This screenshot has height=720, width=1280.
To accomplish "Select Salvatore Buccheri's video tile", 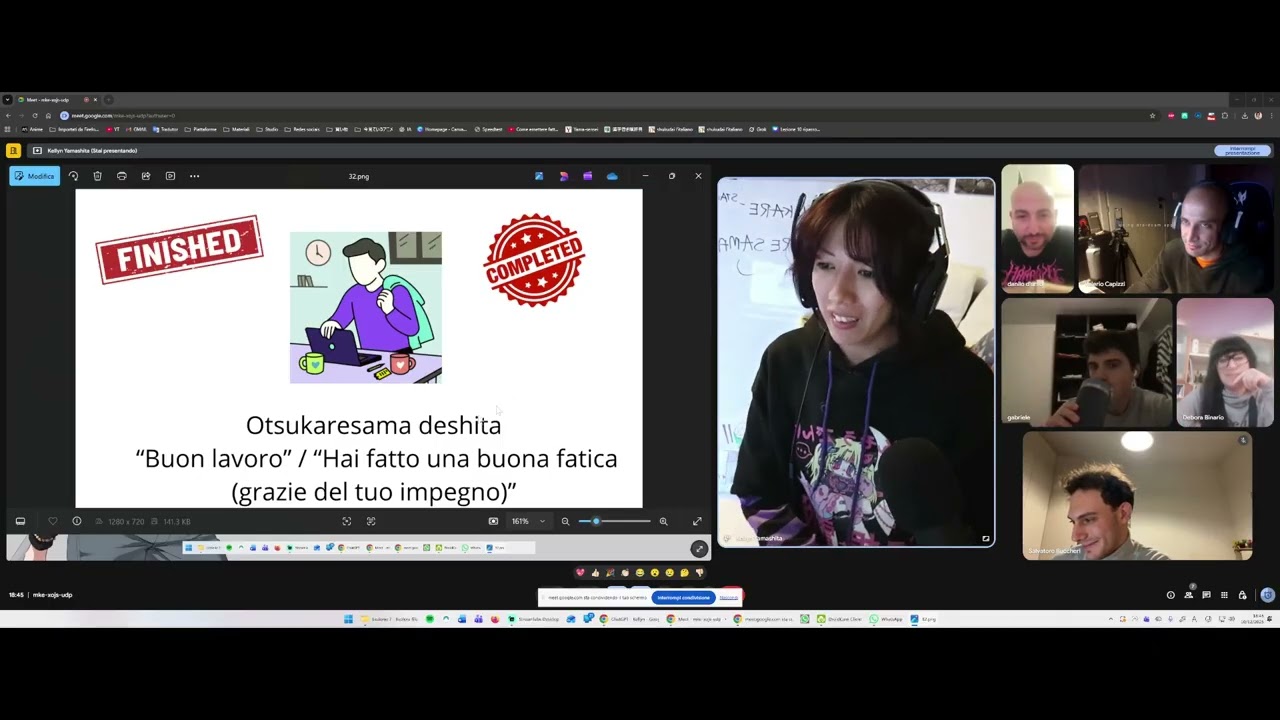I will 1137,495.
